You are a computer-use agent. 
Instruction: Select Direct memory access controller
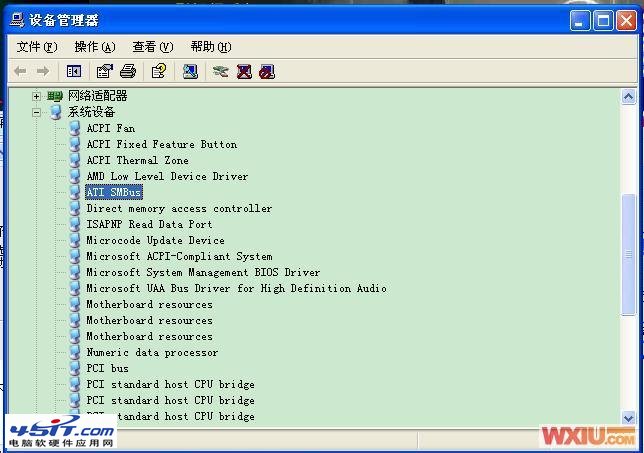click(x=179, y=209)
